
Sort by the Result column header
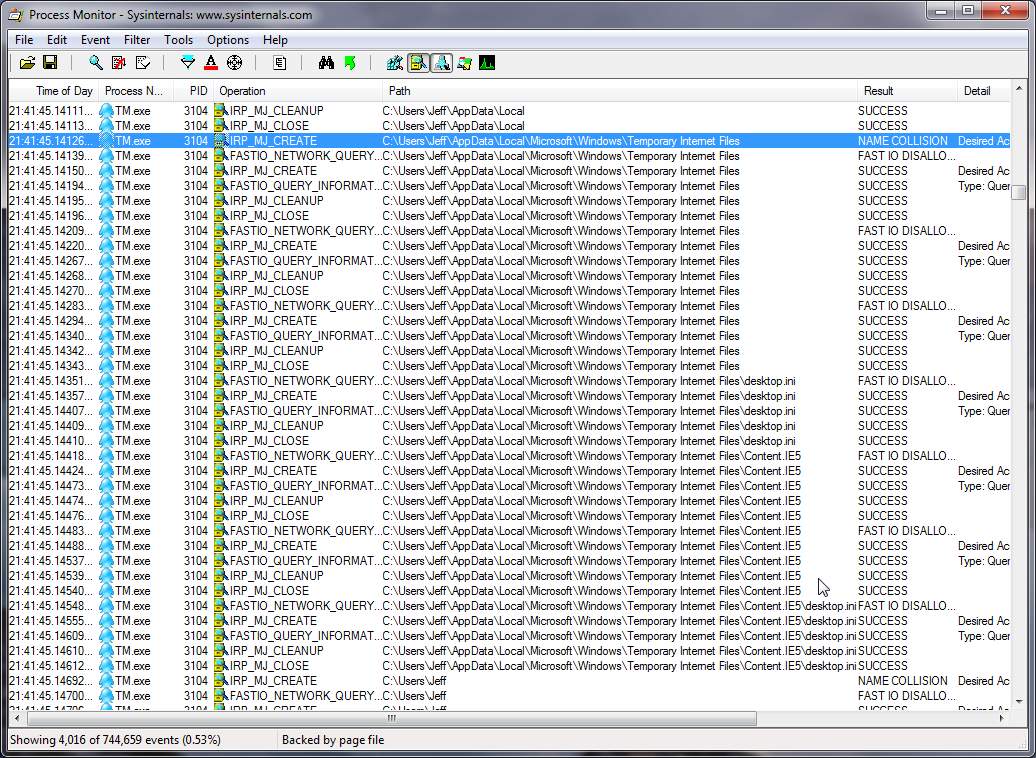coord(907,91)
